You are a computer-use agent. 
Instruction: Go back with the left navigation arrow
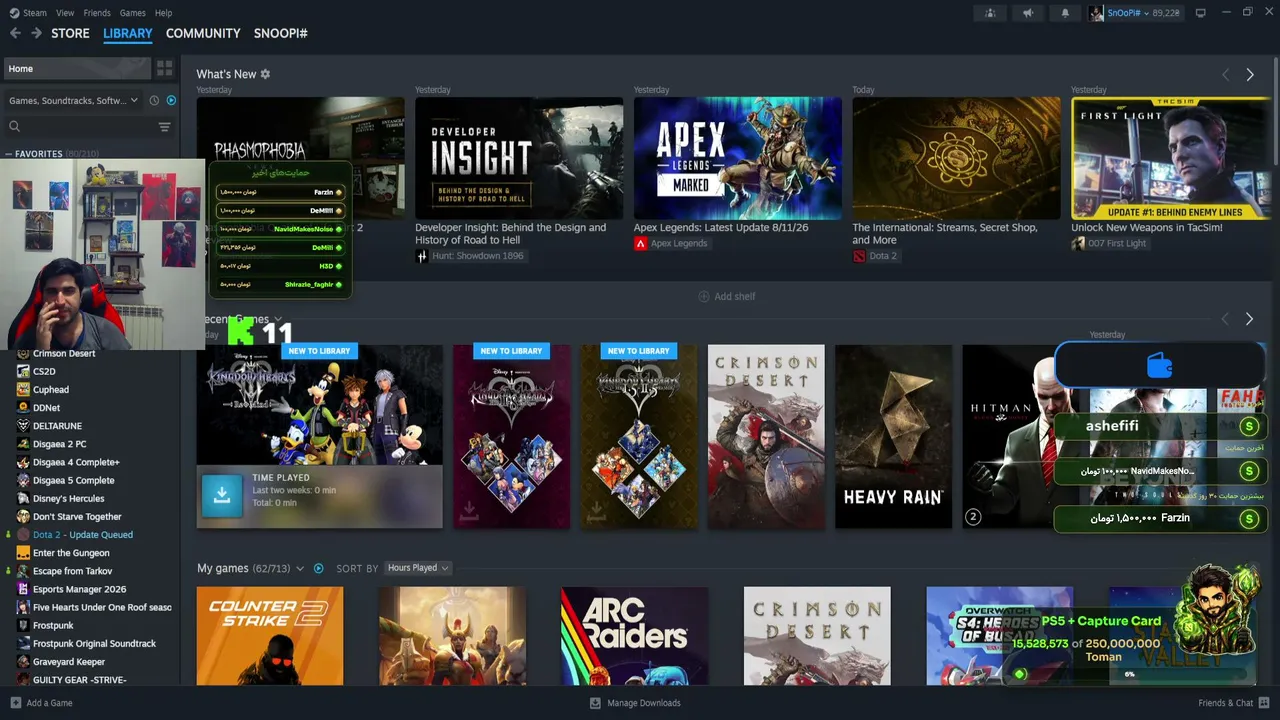tap(15, 33)
